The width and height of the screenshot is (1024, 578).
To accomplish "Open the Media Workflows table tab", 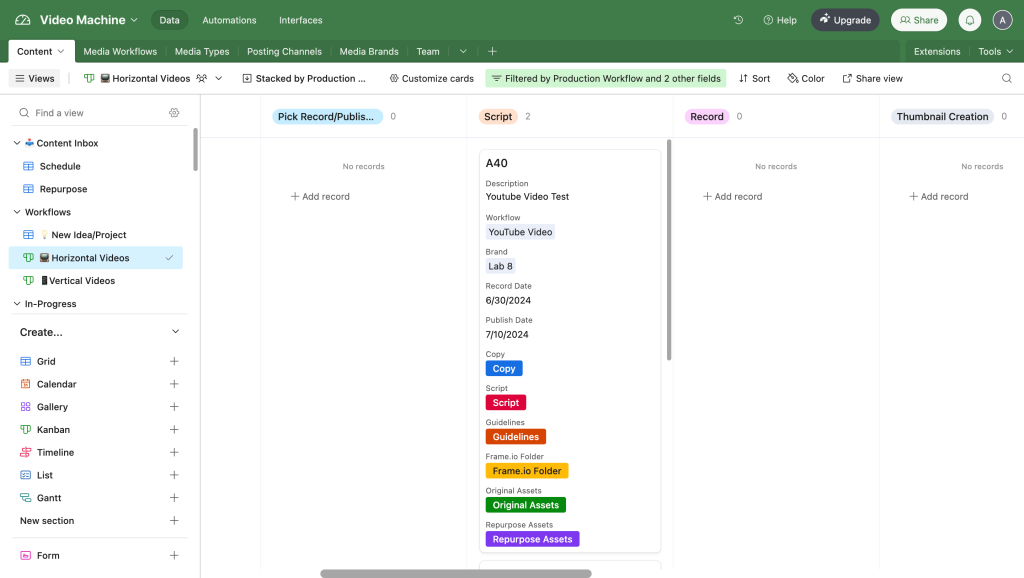I will point(120,51).
